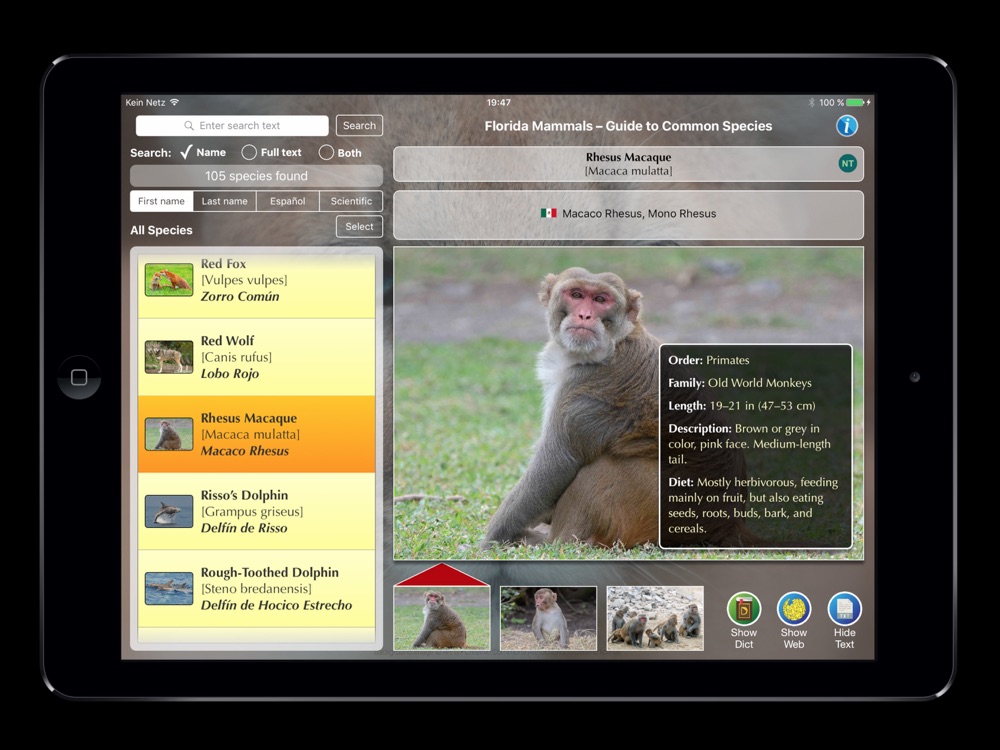Open the Risso's Dolphin list entry

256,511
